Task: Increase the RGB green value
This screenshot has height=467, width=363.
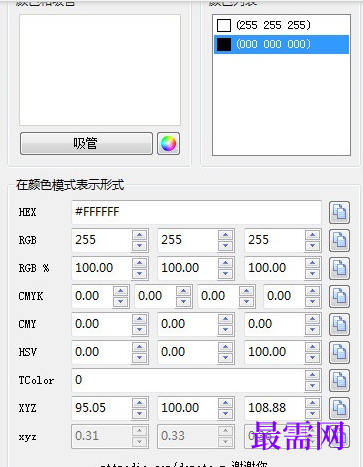Action: [225, 235]
